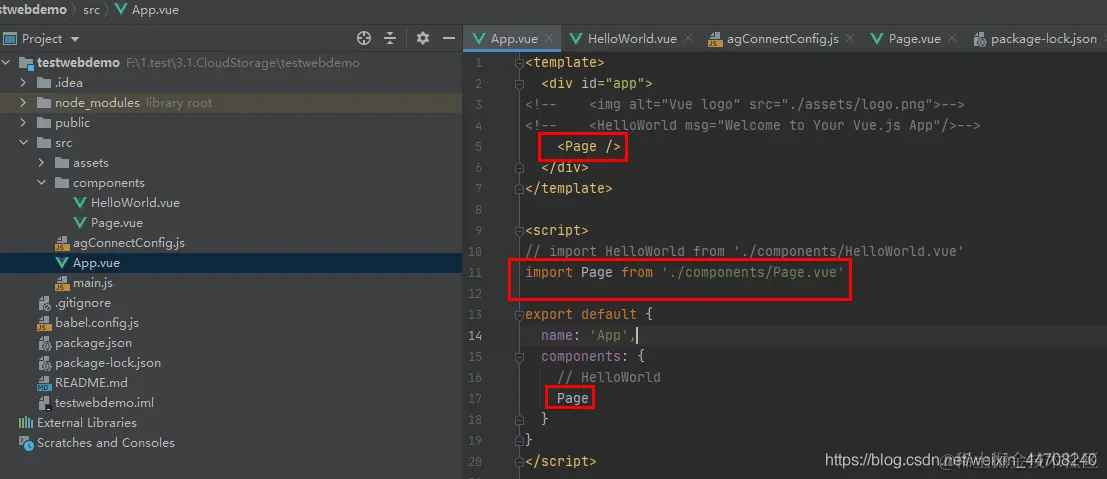This screenshot has width=1107, height=479.
Task: Select testwebdemo.iml in project tree
Action: [x=104, y=403]
